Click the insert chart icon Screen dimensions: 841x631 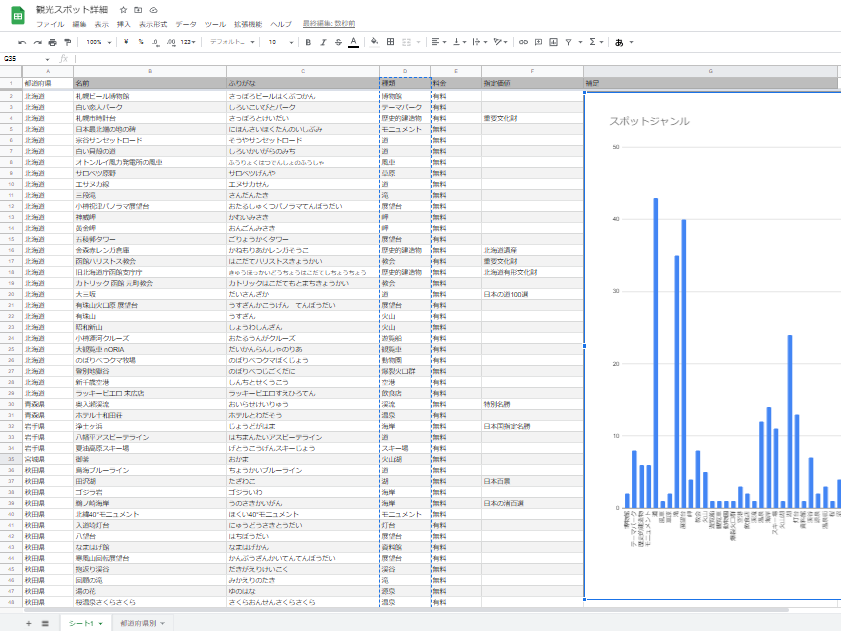[552, 42]
